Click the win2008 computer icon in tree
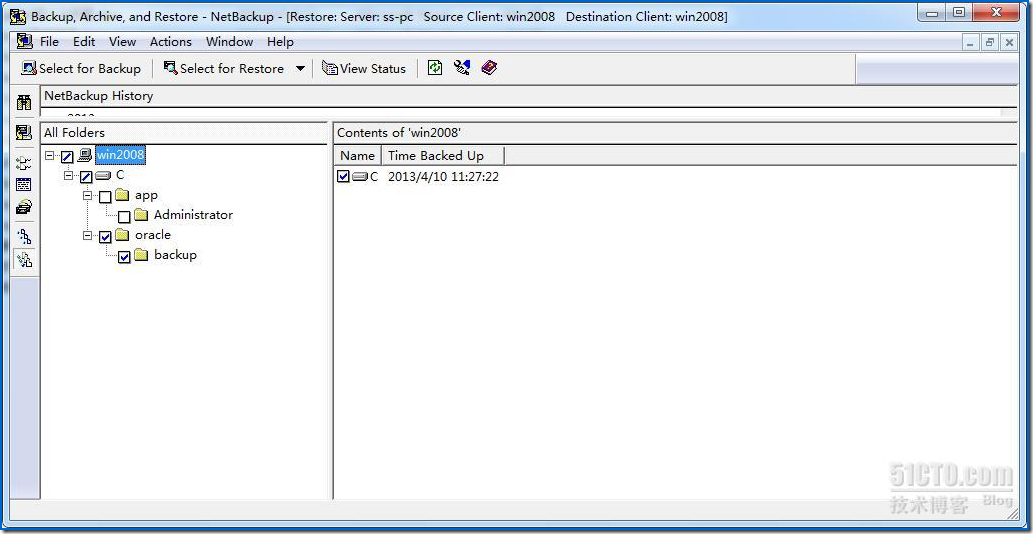This screenshot has width=1033, height=534. pyautogui.click(x=84, y=155)
